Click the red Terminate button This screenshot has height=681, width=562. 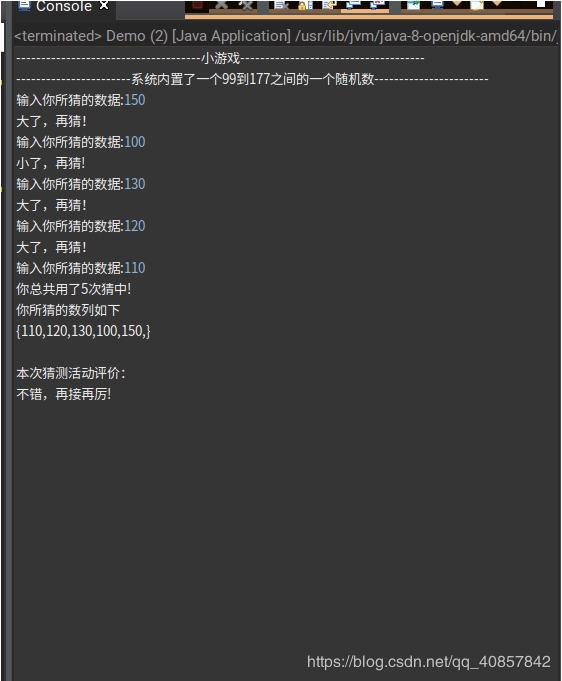click(197, 4)
